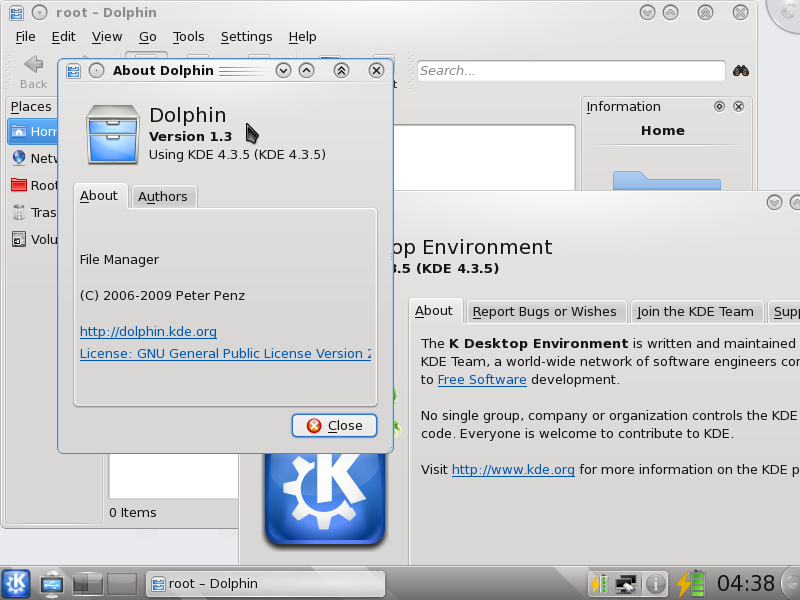Follow the Free Software link
Image resolution: width=800 pixels, height=600 pixels.
coord(482,380)
